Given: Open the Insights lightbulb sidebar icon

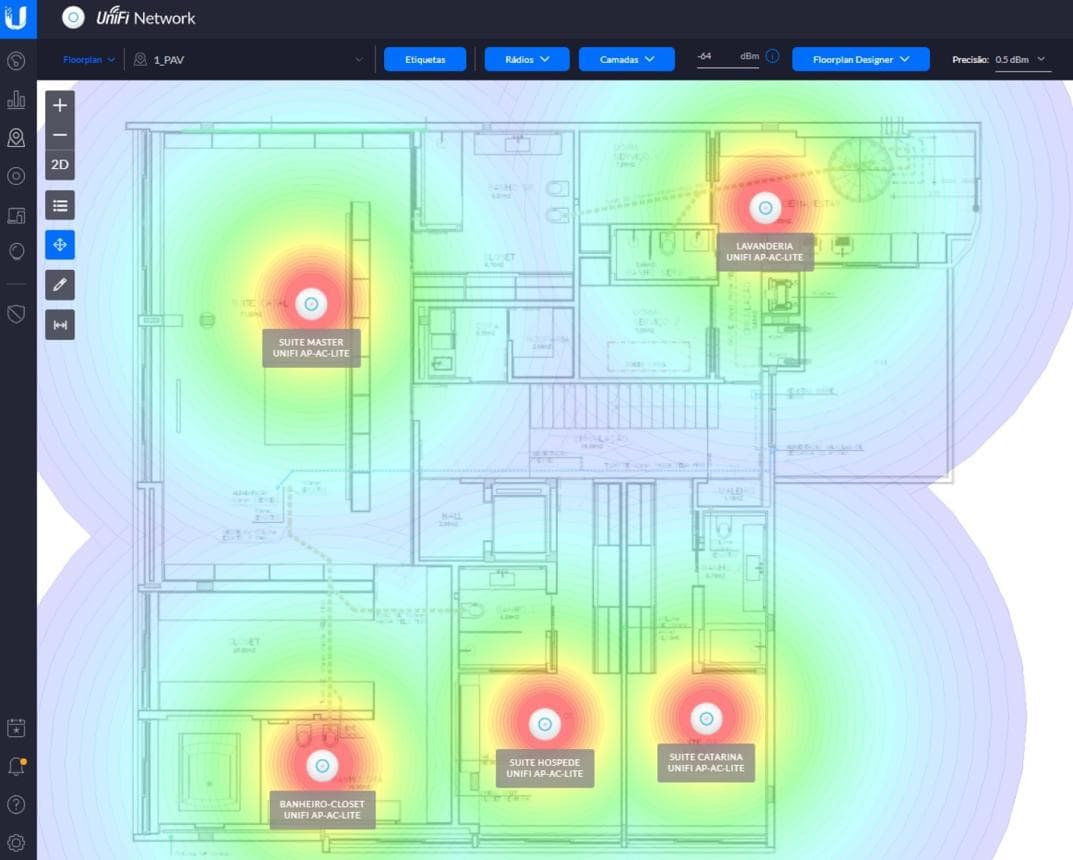Looking at the screenshot, I should [x=16, y=251].
